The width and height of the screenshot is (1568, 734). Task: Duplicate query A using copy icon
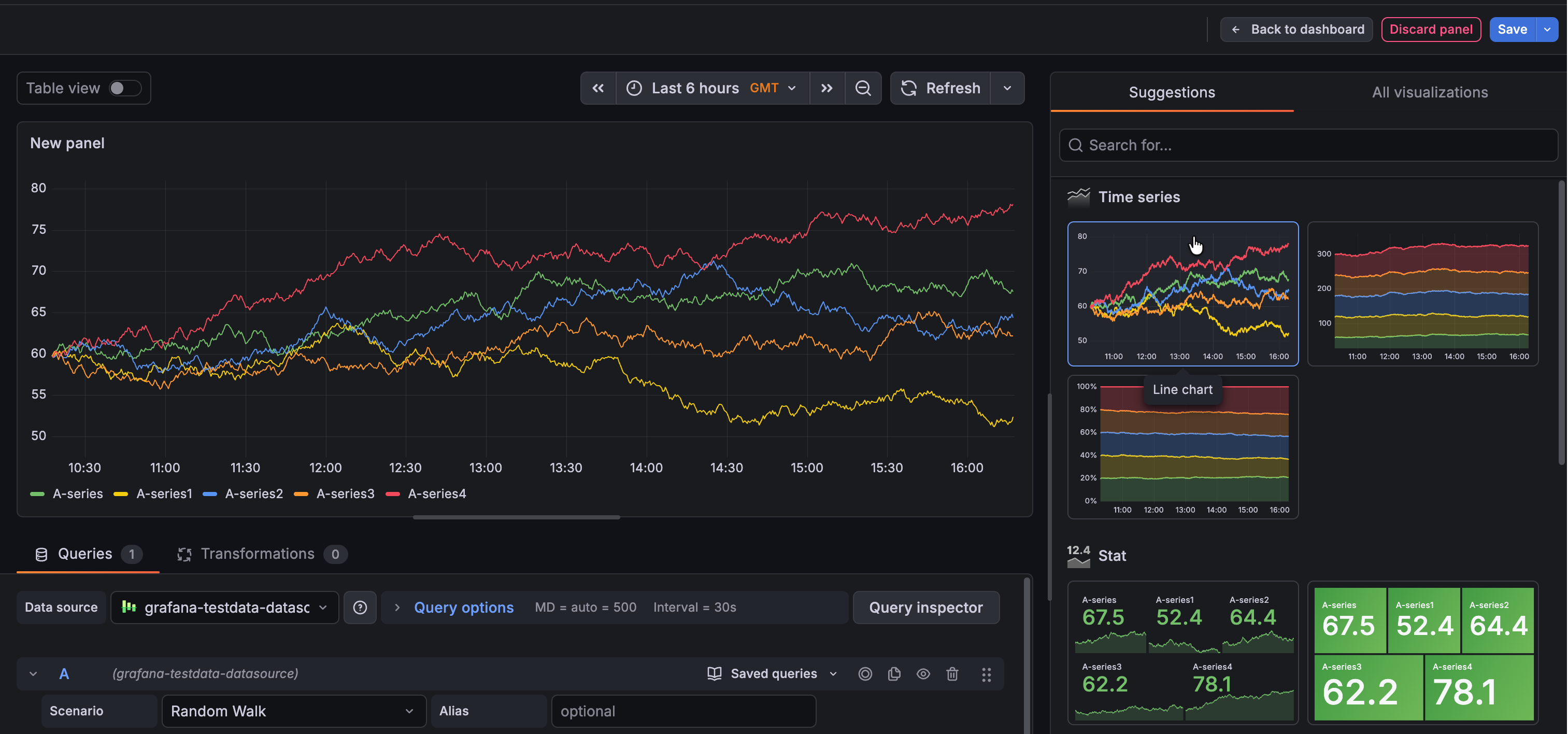pos(894,674)
